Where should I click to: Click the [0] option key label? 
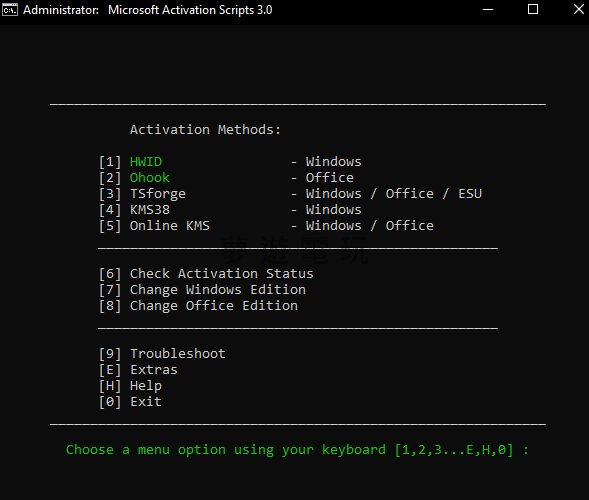110,402
